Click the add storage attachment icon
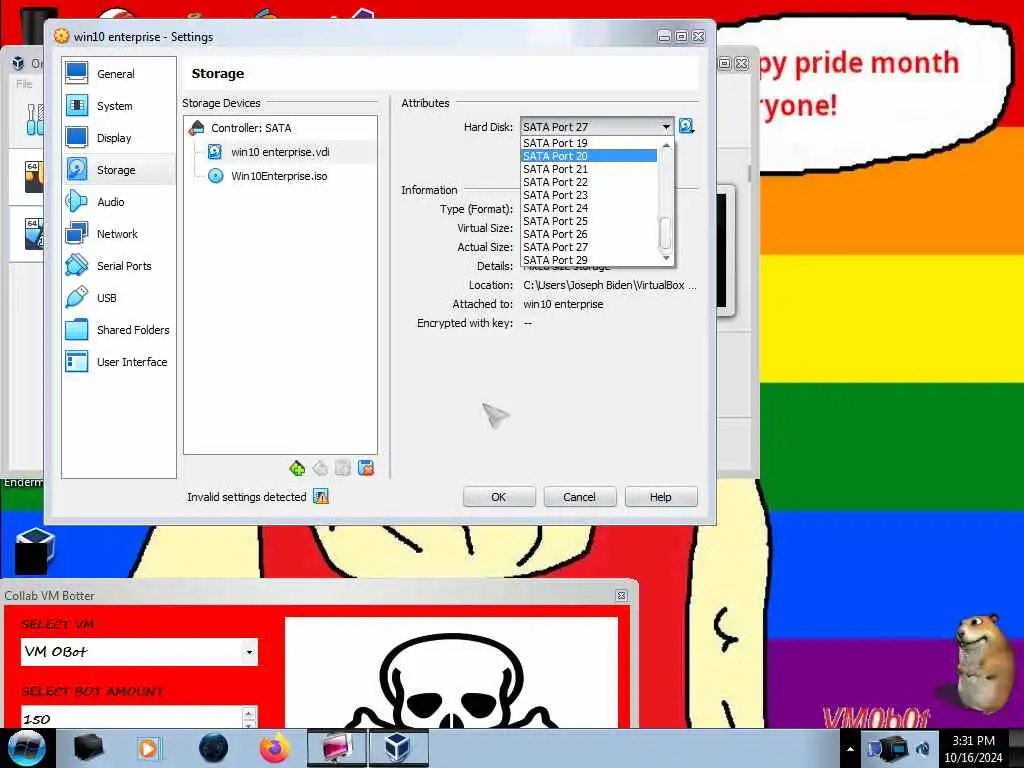 tap(343, 468)
